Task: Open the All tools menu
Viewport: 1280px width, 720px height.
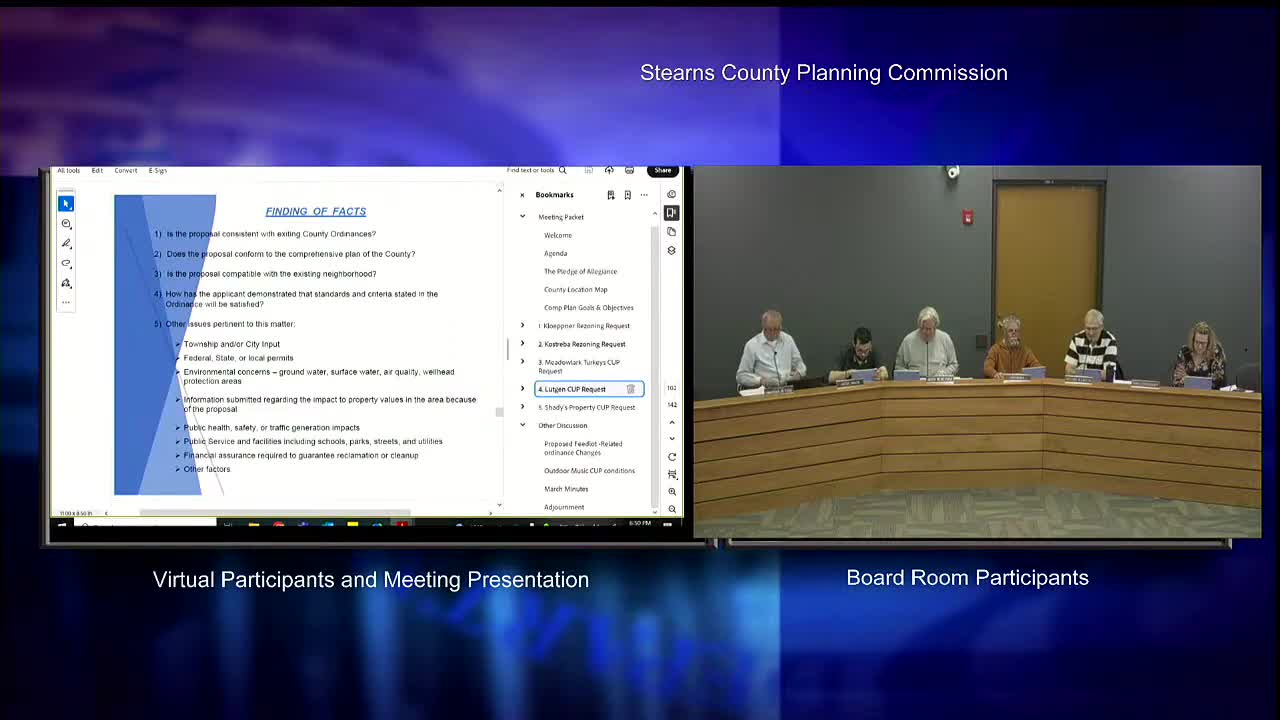Action: pos(69,171)
